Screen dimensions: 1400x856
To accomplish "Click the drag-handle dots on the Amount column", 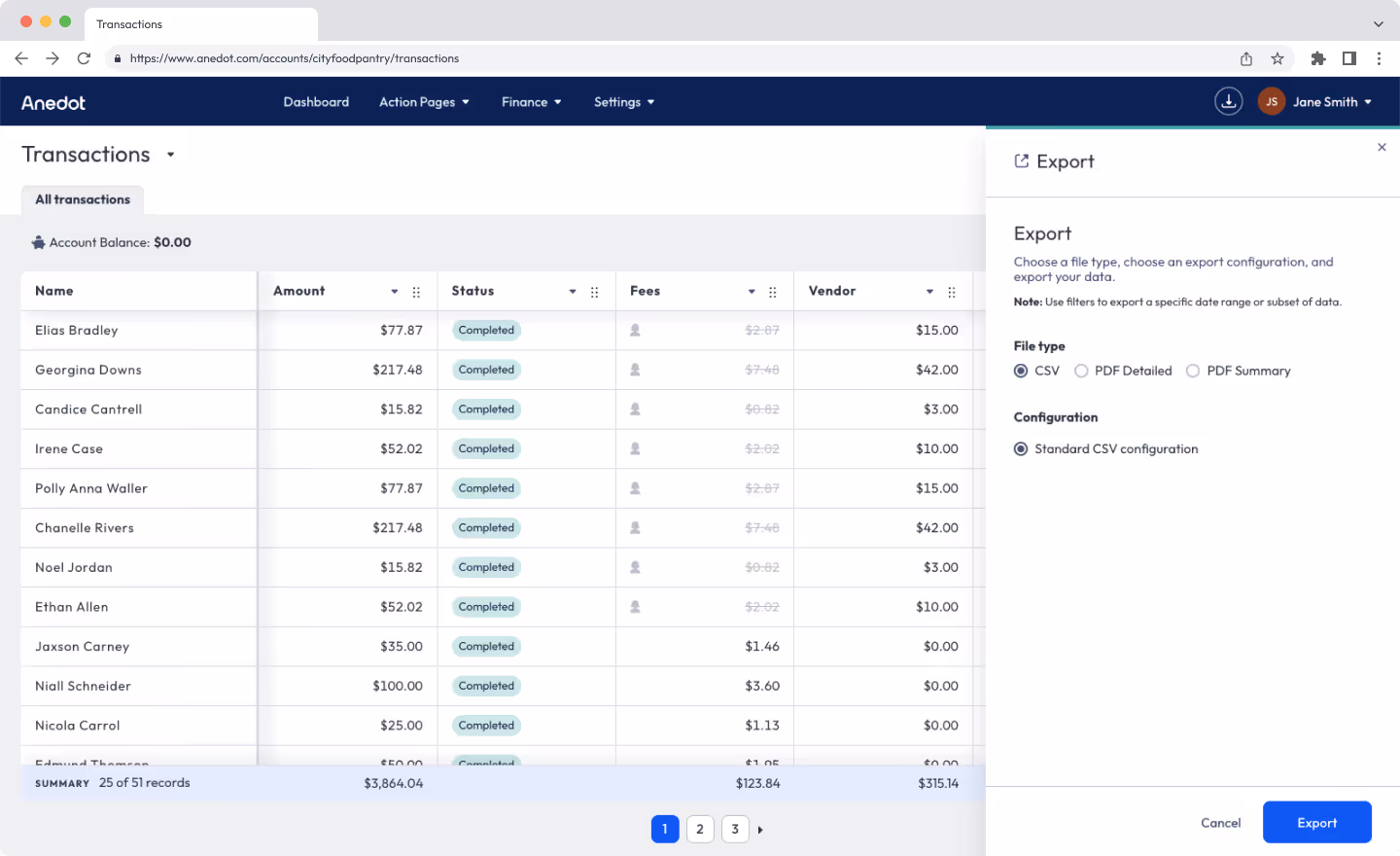I will (416, 291).
